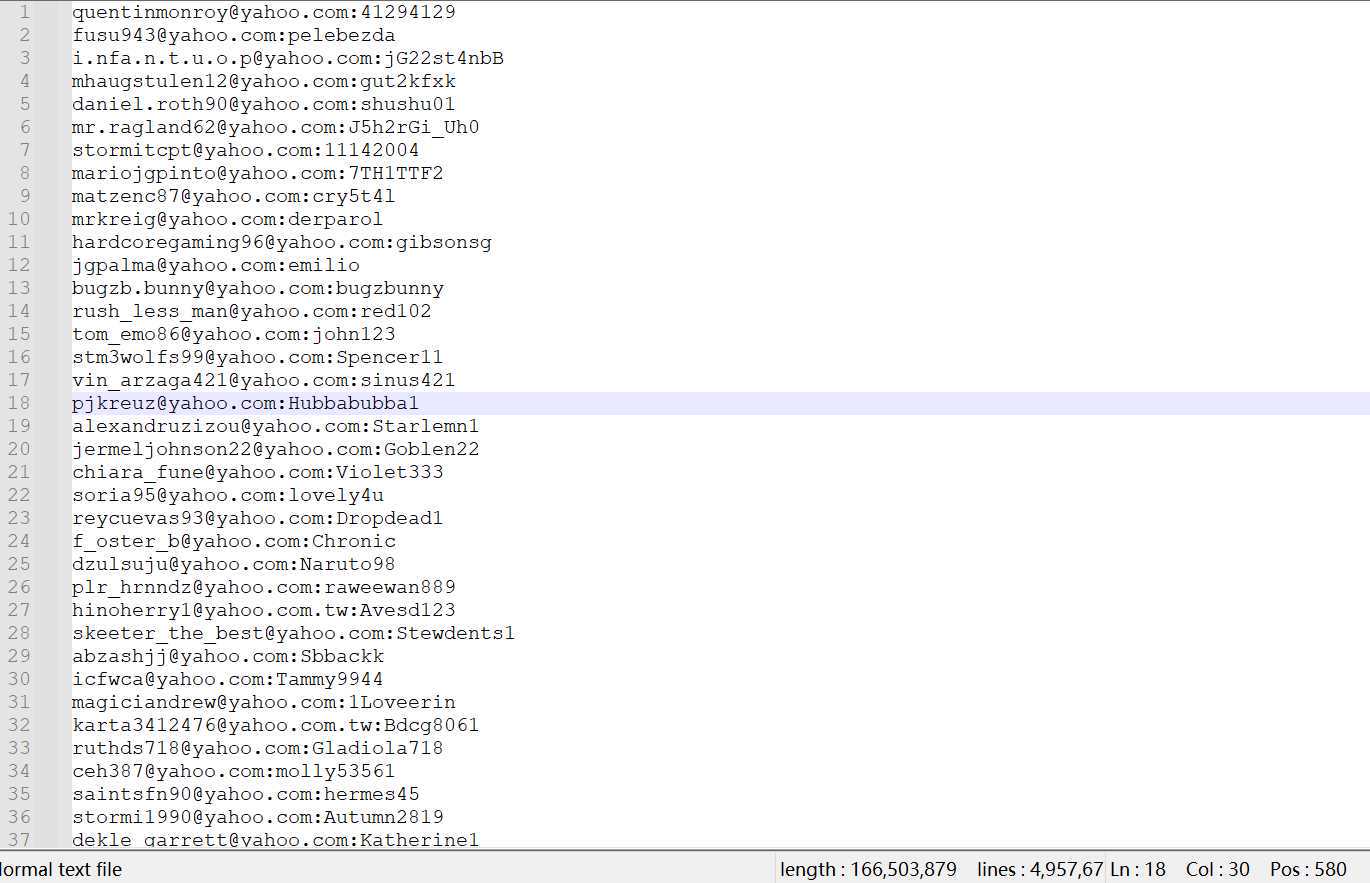Place the cursor in the text of line 10
Viewport: 1370px width, 883px height.
(228, 219)
